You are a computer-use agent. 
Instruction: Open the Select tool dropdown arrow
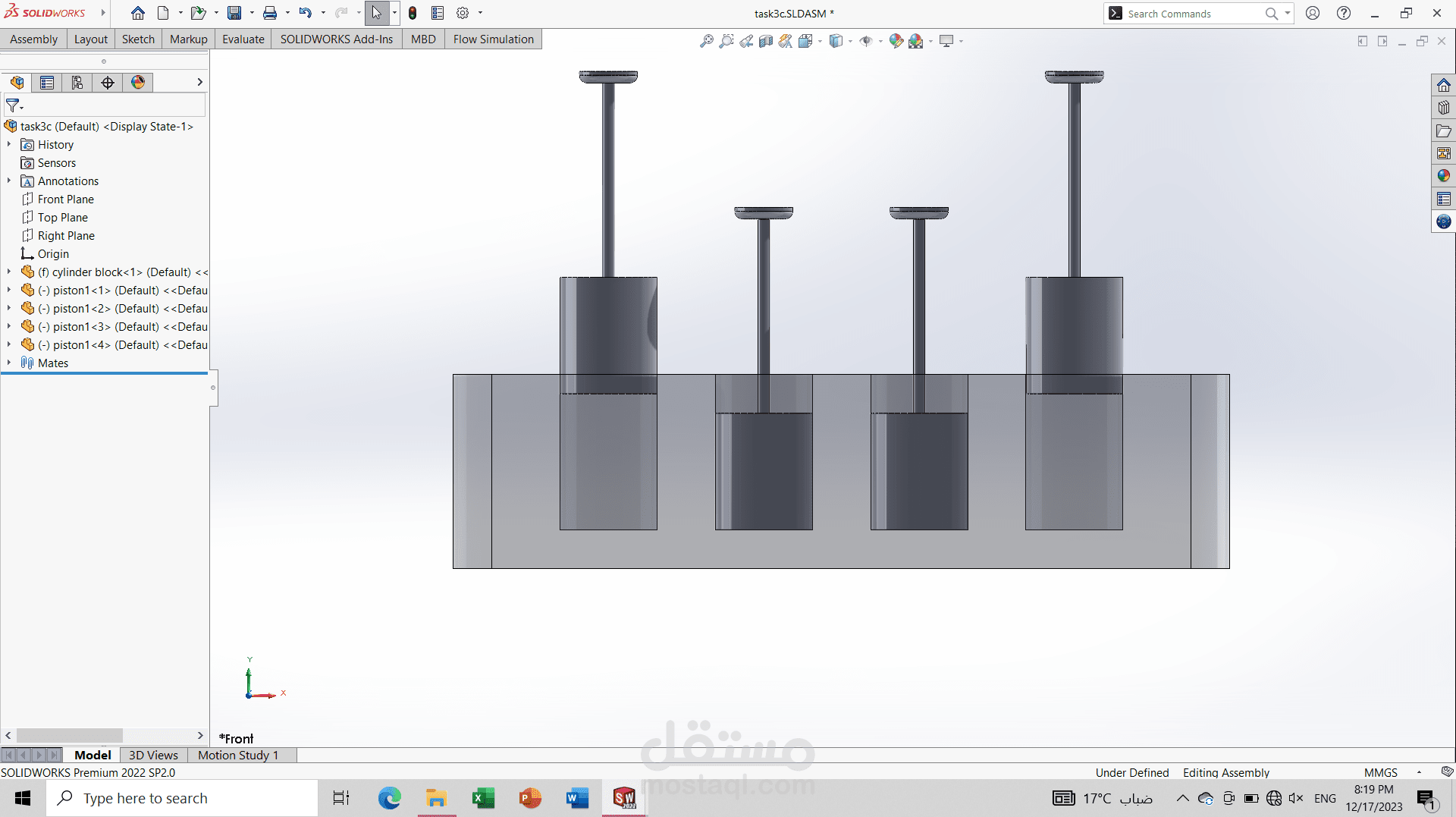394,13
